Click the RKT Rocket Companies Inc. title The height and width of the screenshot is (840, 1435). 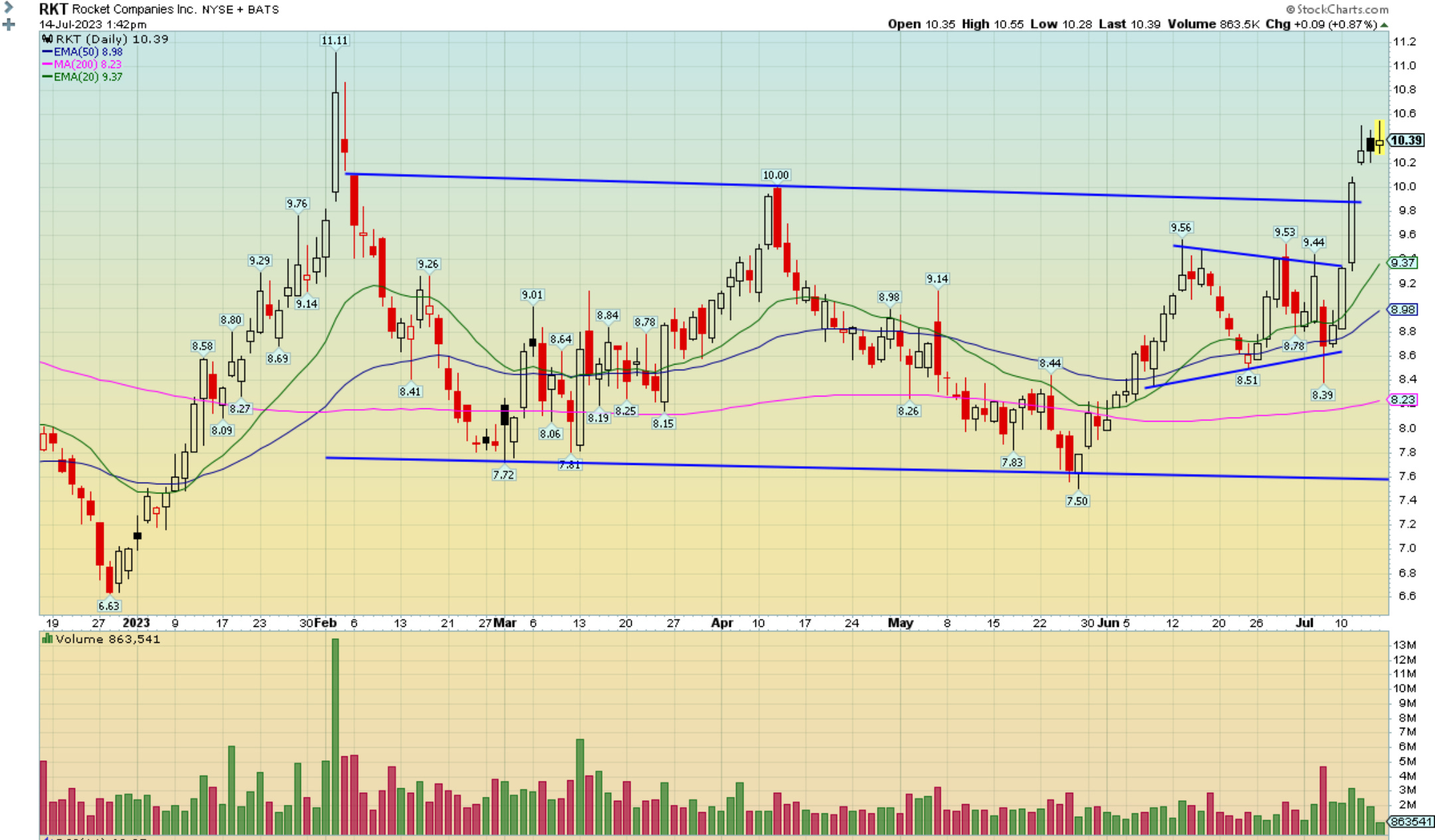point(113,9)
